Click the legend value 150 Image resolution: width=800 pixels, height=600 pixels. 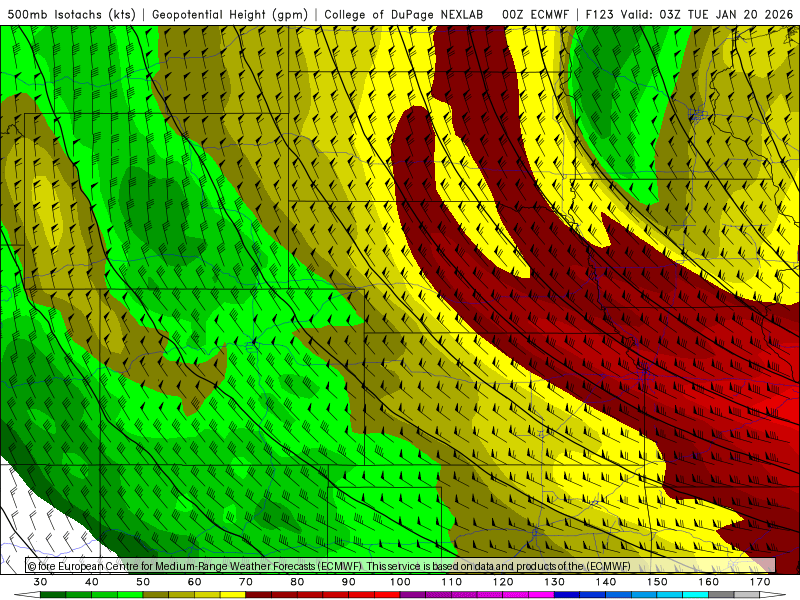coord(658,582)
